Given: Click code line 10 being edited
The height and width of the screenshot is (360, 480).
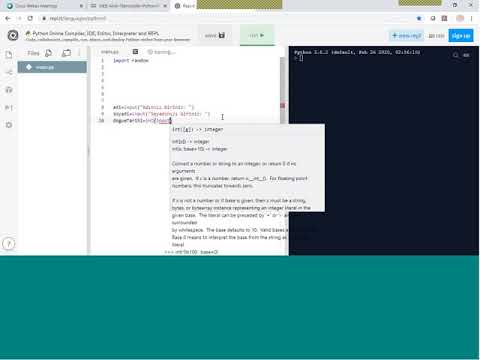Looking at the screenshot, I should point(142,121).
